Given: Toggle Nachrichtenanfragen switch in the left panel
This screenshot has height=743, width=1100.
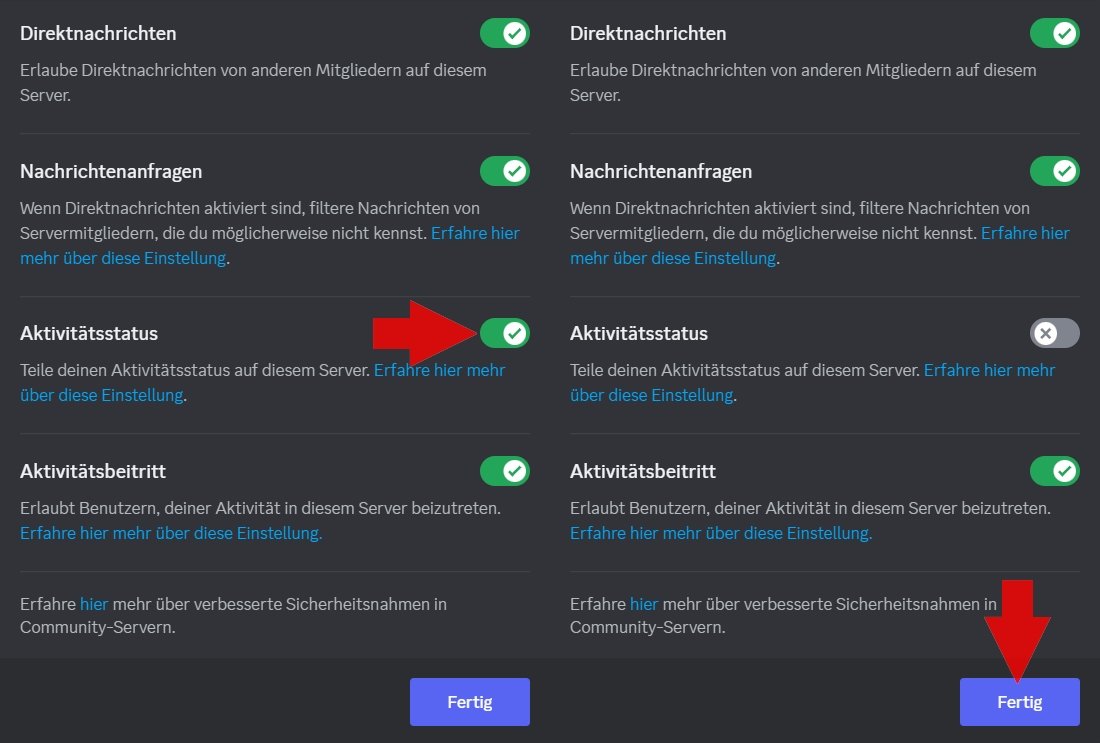Looking at the screenshot, I should [504, 171].
